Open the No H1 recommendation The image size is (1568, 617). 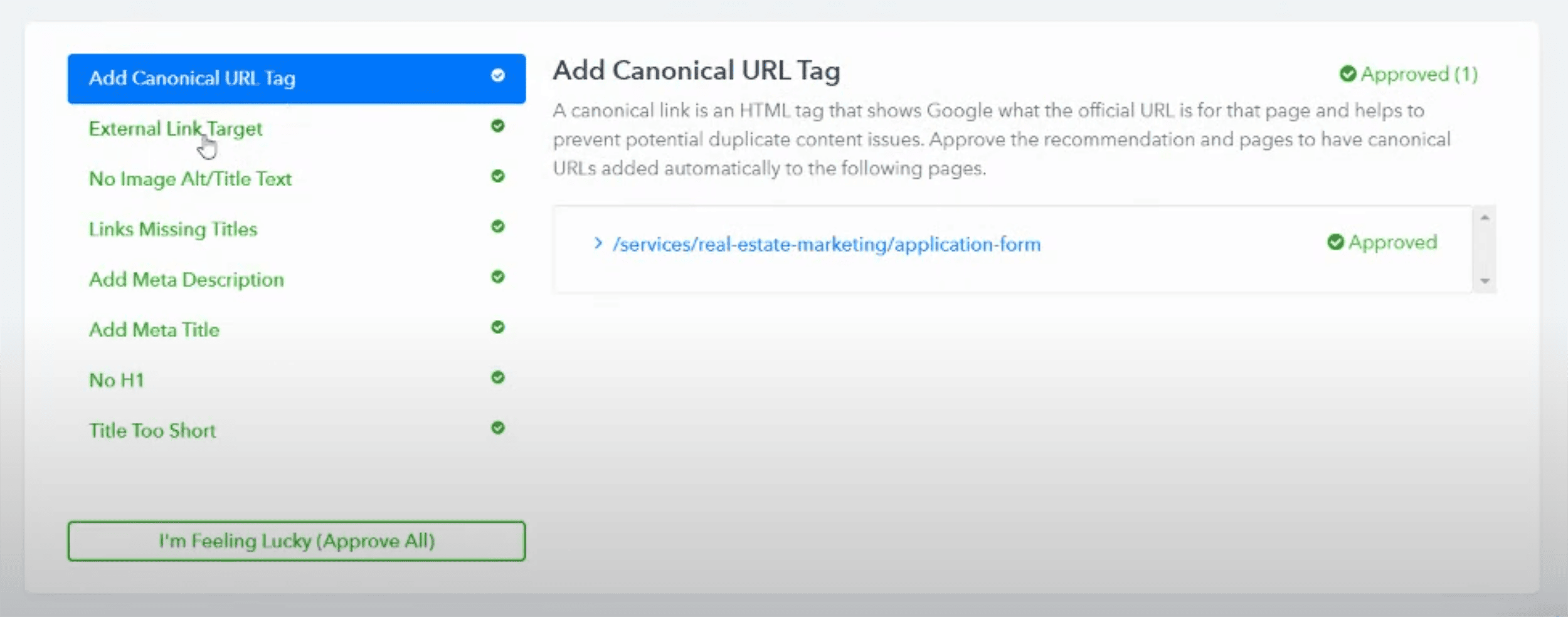(116, 379)
